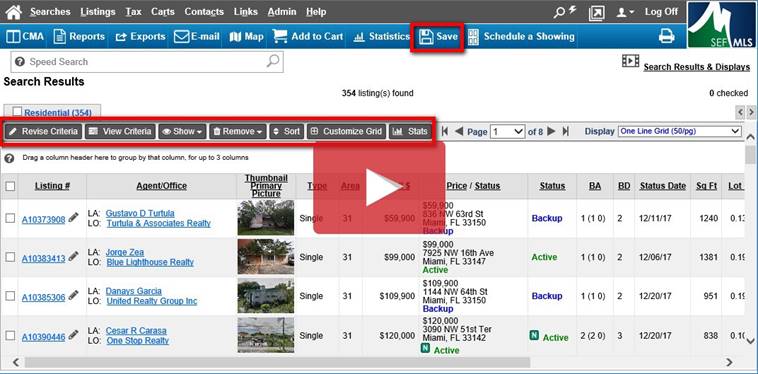The height and width of the screenshot is (374, 758).
Task: Expand the Remove dropdown button
Action: [238, 131]
